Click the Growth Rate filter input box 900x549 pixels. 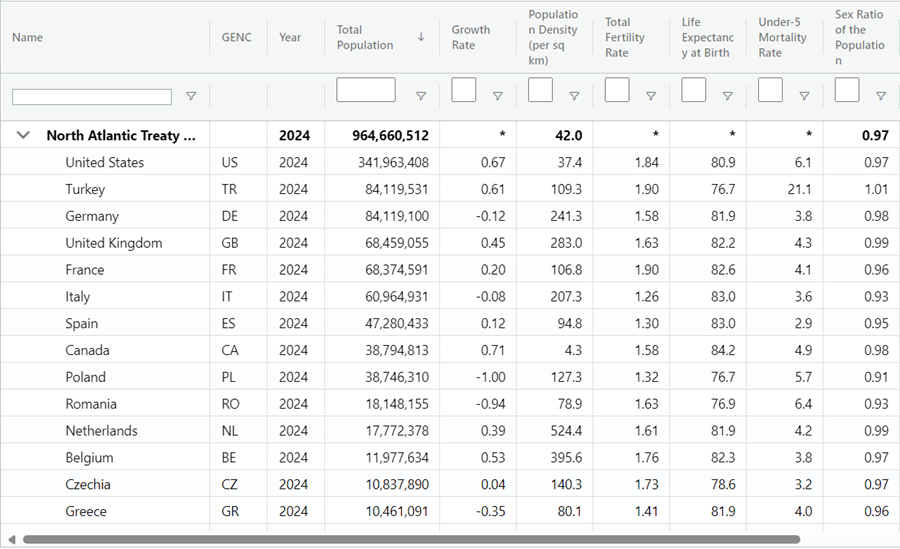(x=464, y=90)
